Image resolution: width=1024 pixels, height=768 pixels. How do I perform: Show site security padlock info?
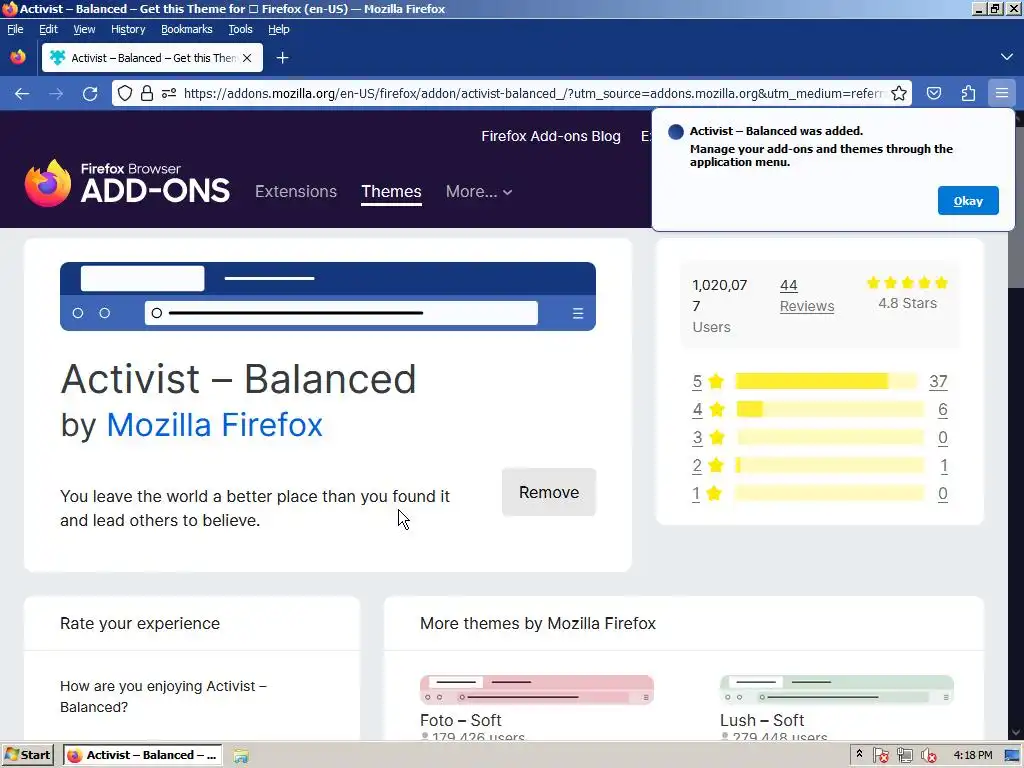(147, 93)
